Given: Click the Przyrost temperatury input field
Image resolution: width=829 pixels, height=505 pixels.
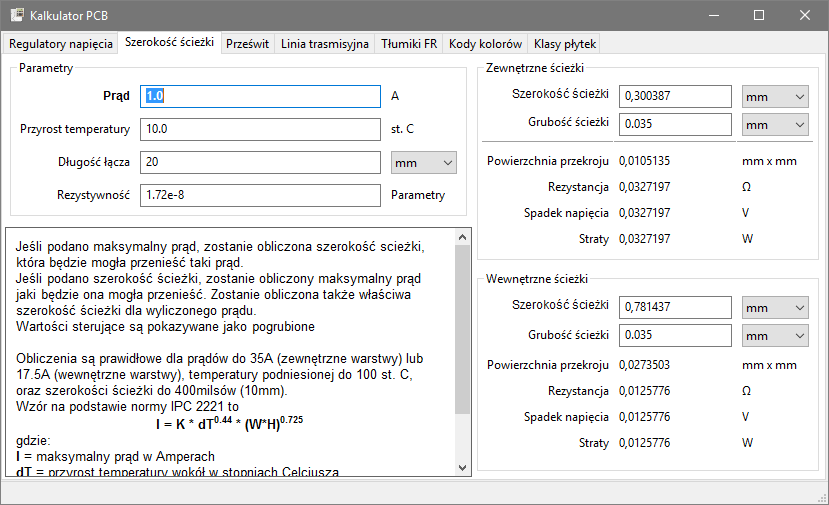Looking at the screenshot, I should coord(260,129).
